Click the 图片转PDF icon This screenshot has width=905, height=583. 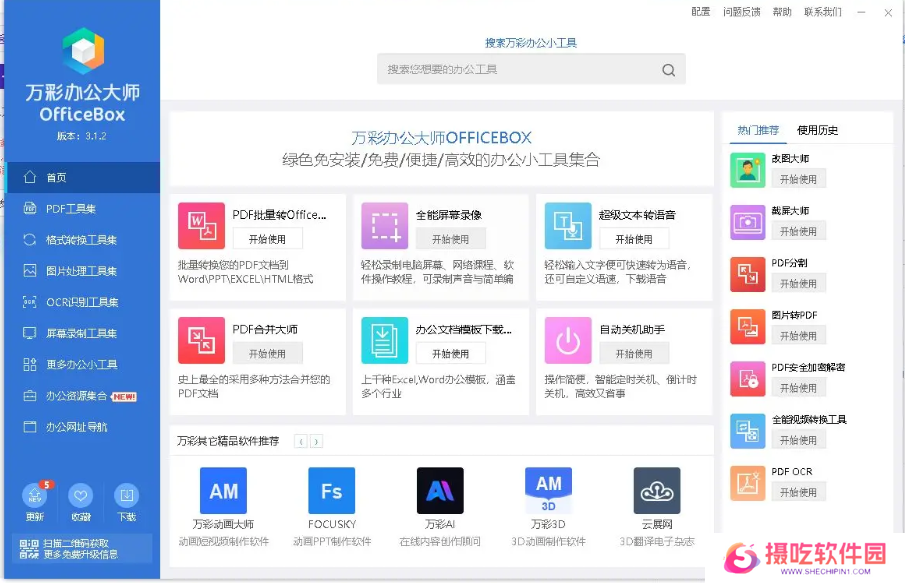pyautogui.click(x=747, y=327)
